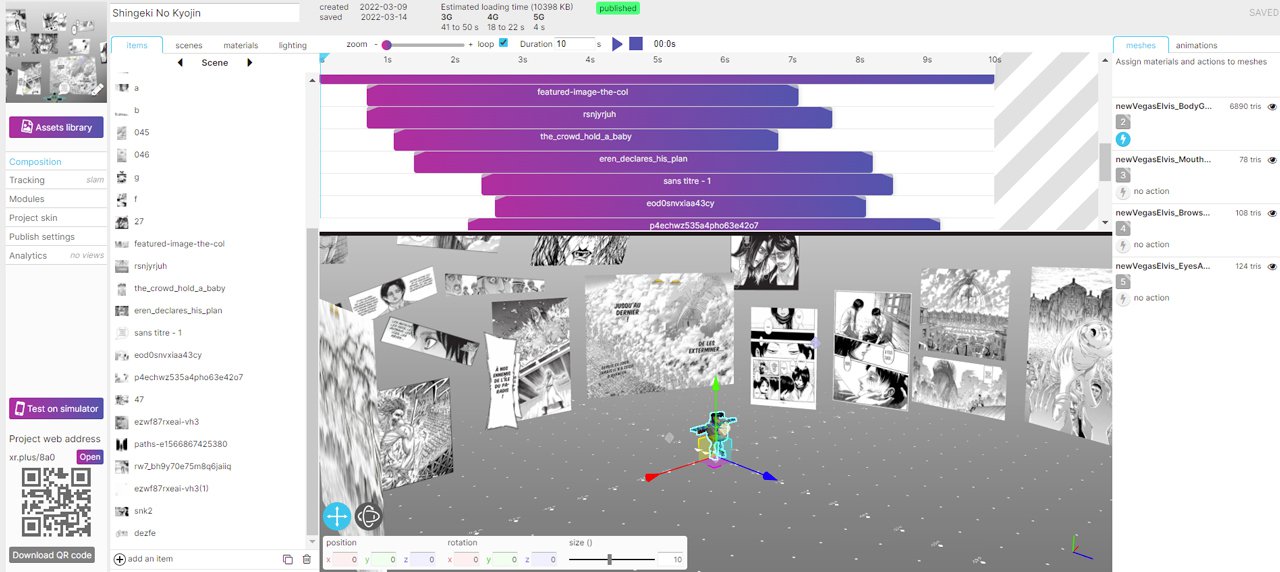Click the axis orientation gizmo in viewport corner
Viewport: 1280px width, 572px height.
point(1084,545)
